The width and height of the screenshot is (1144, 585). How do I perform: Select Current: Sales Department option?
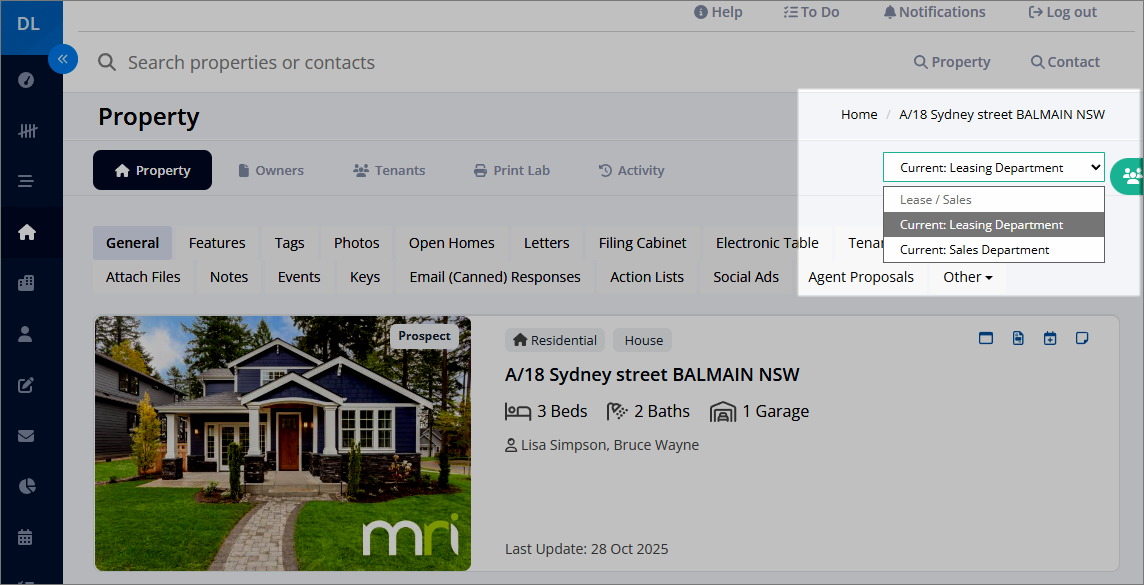click(x=994, y=249)
